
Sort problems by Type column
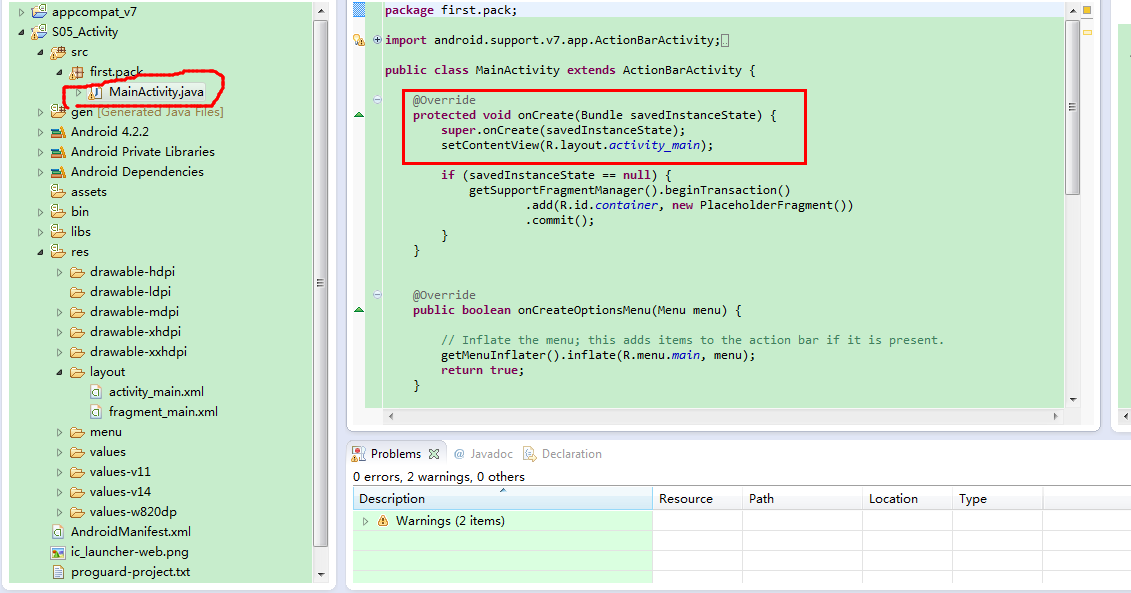(x=998, y=498)
